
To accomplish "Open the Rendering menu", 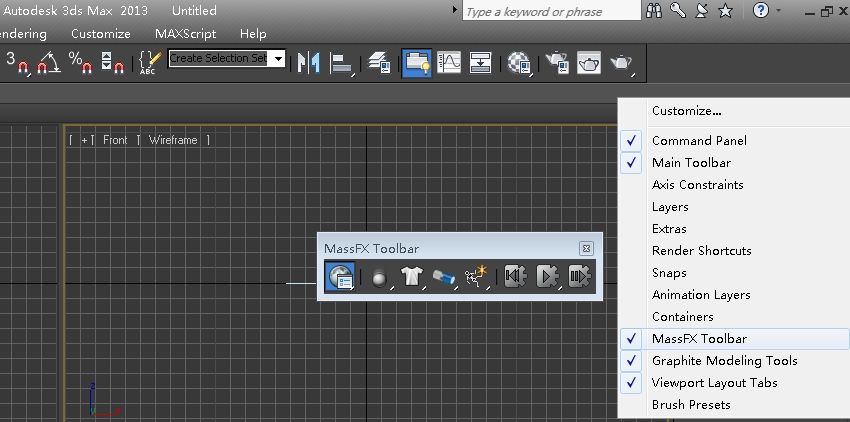I will tap(23, 34).
